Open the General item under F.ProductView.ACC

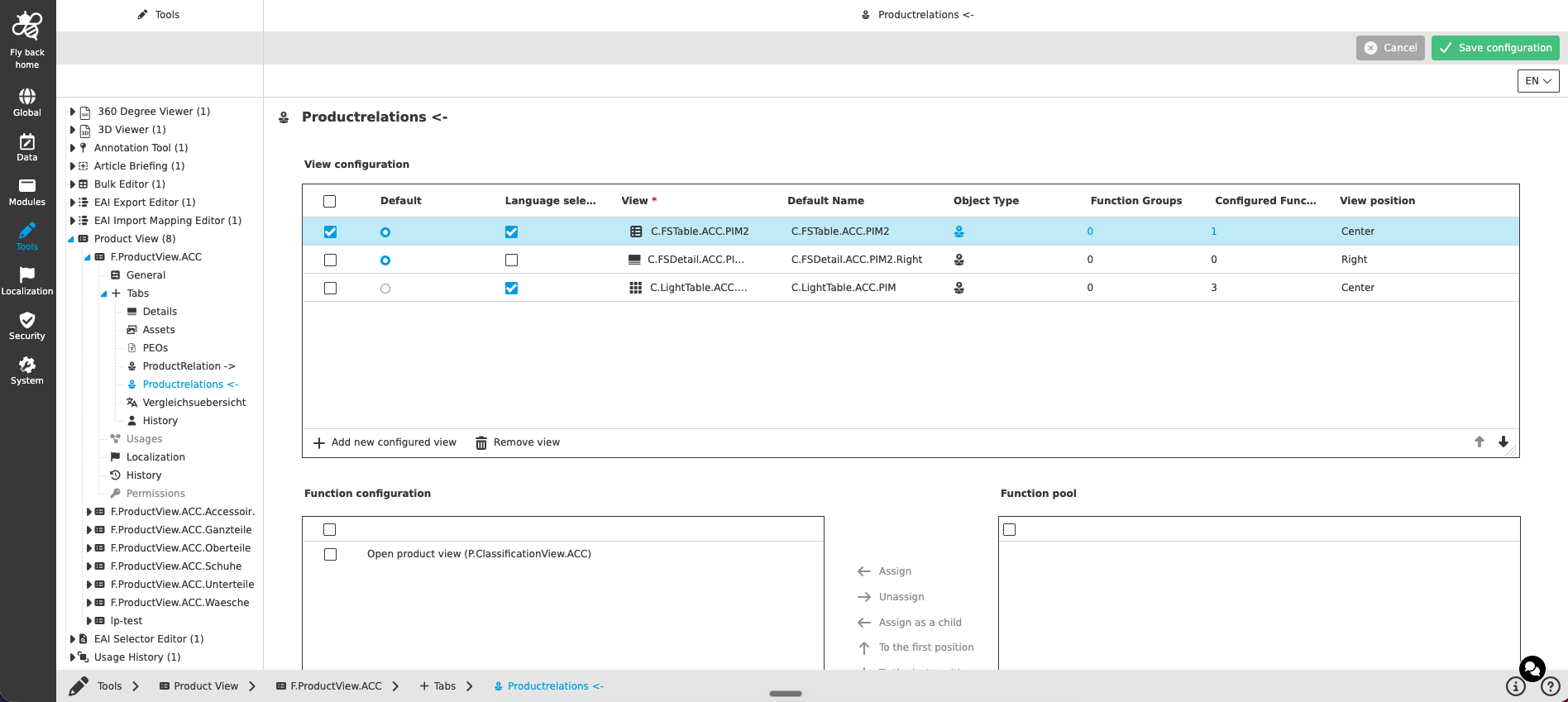[146, 275]
